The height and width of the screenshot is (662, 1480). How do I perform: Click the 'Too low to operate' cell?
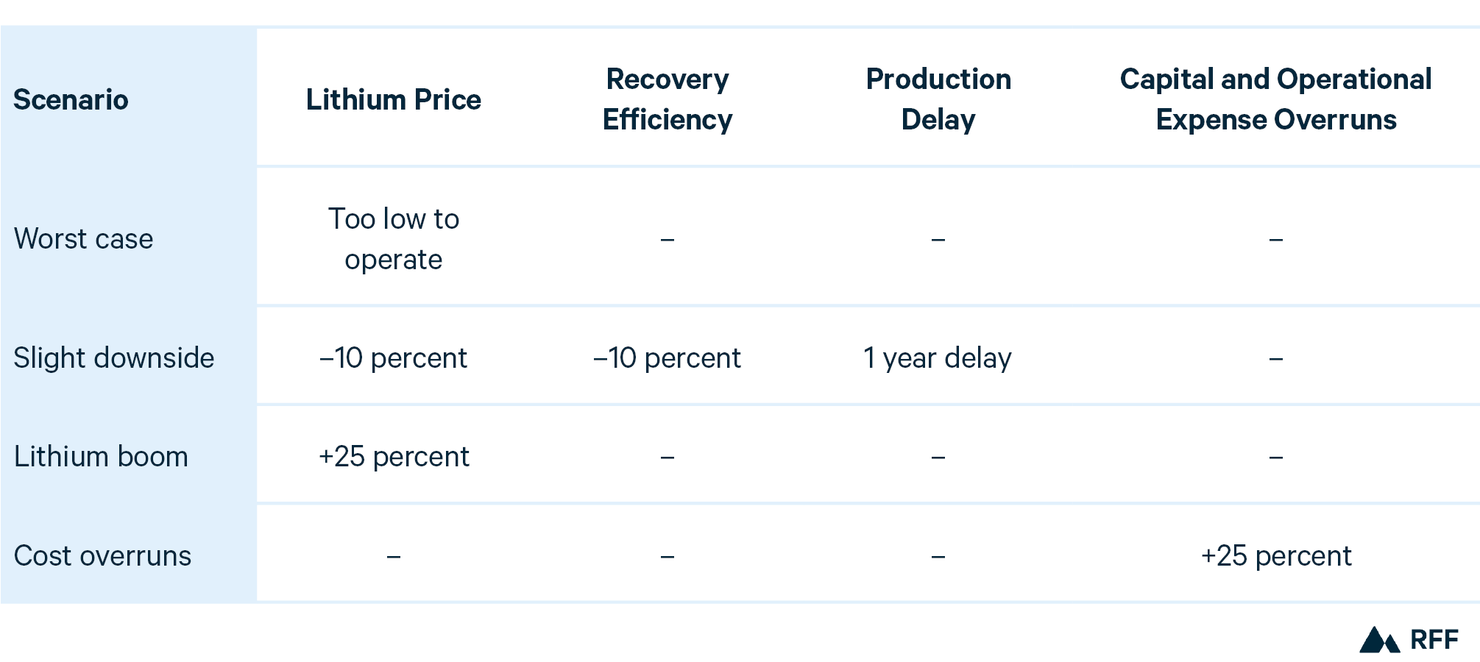(393, 239)
